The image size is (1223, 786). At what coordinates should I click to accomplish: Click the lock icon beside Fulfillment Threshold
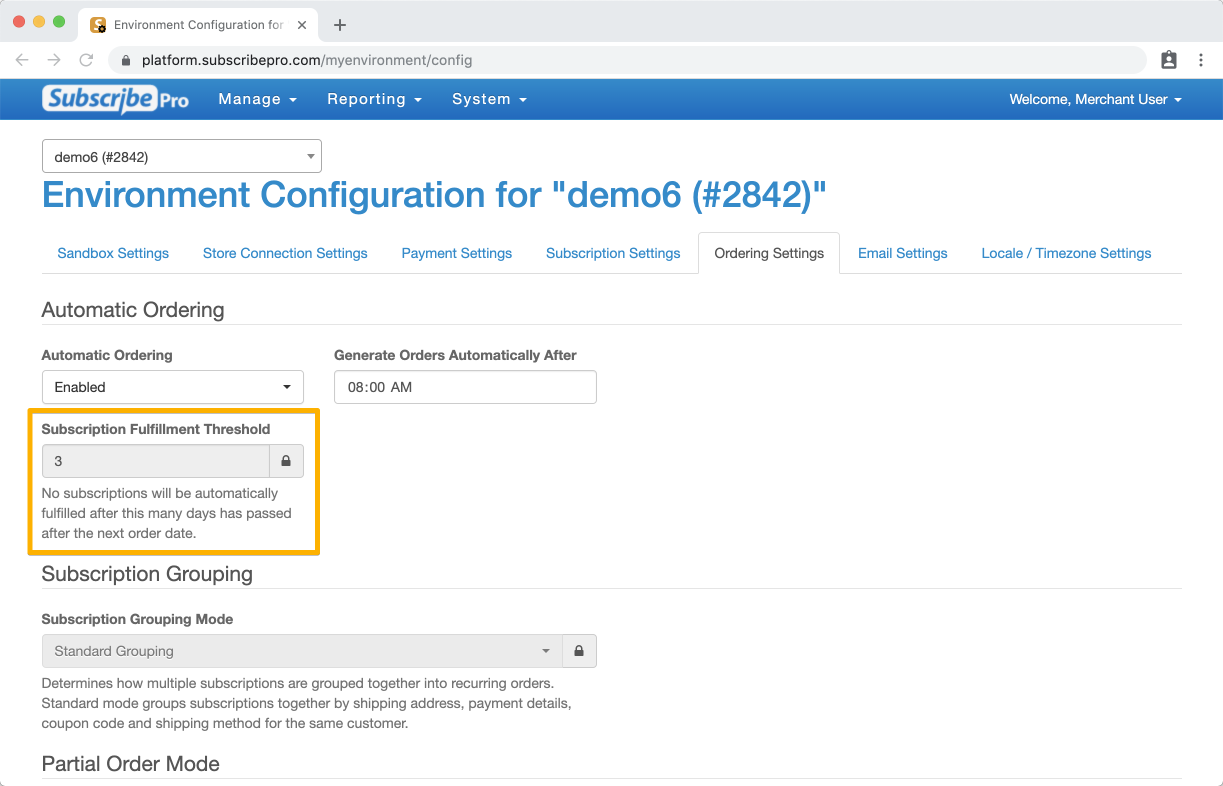tap(286, 462)
